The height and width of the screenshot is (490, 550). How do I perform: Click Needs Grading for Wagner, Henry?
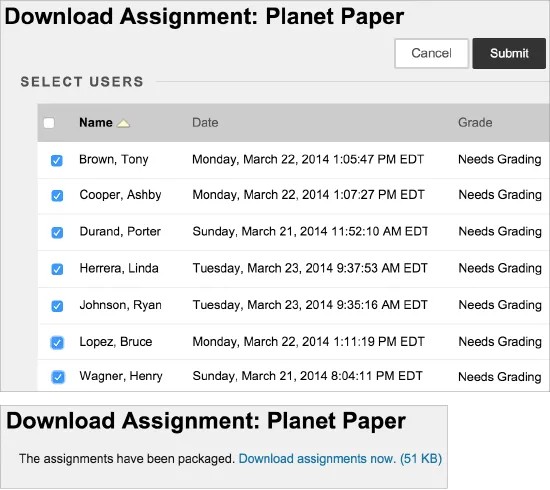[500, 377]
